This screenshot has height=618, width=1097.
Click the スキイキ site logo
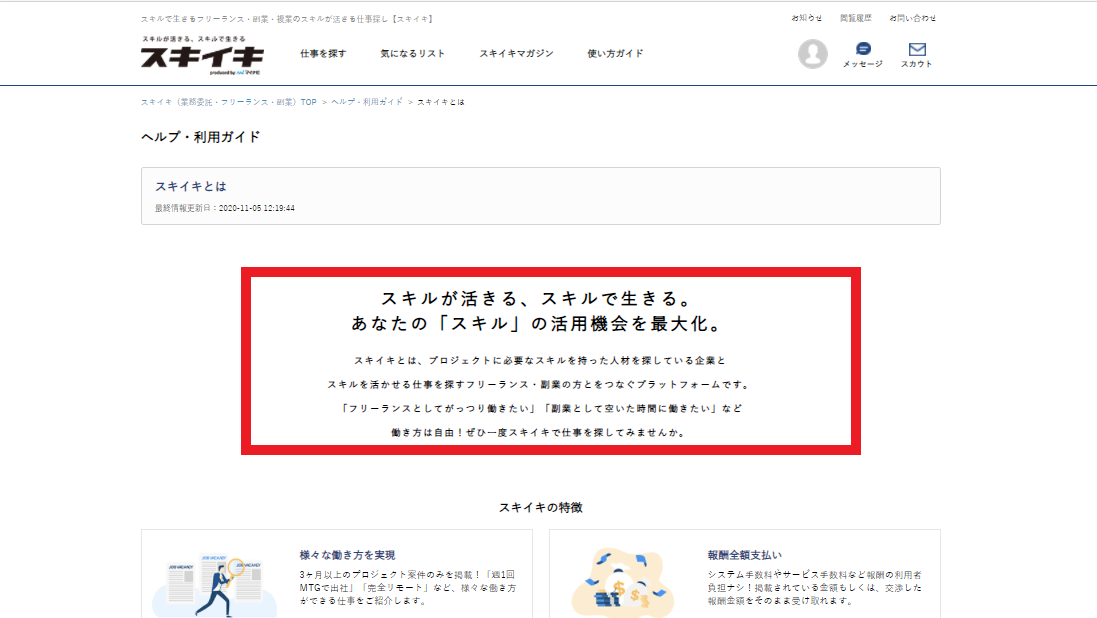tap(202, 55)
